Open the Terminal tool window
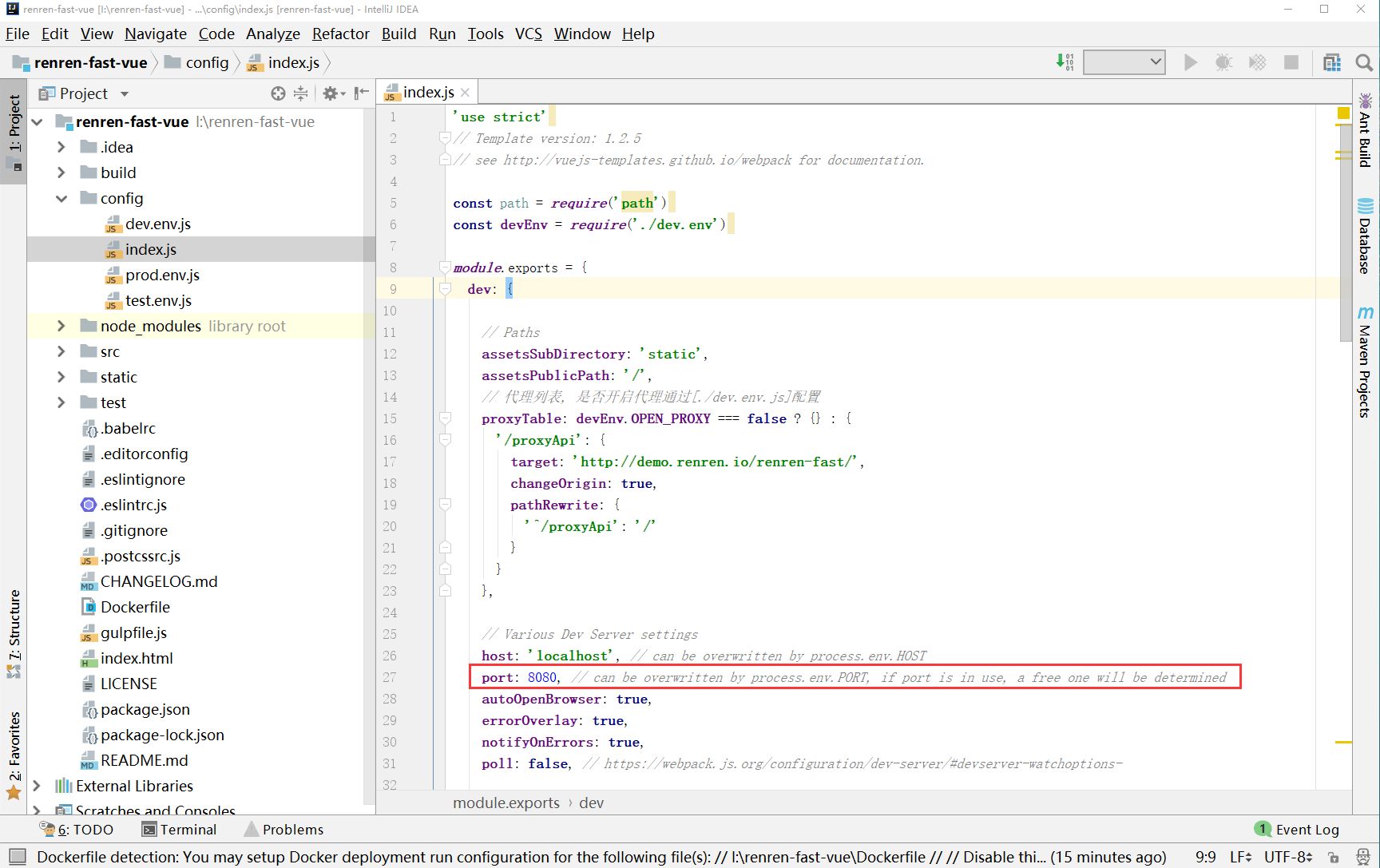Viewport: 1380px width, 868px height. 180,830
